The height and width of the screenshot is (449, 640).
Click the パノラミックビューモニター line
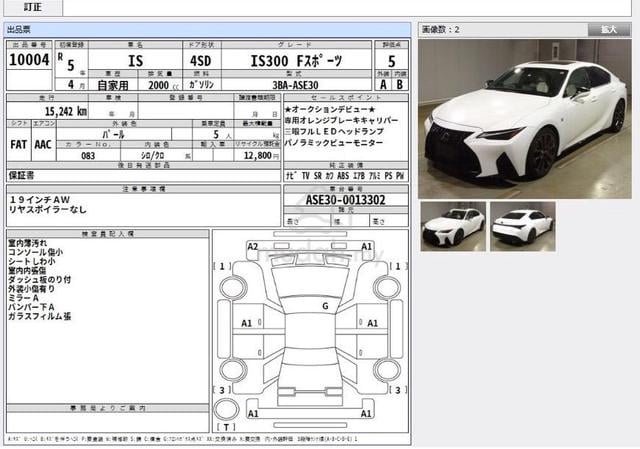[x=334, y=142]
